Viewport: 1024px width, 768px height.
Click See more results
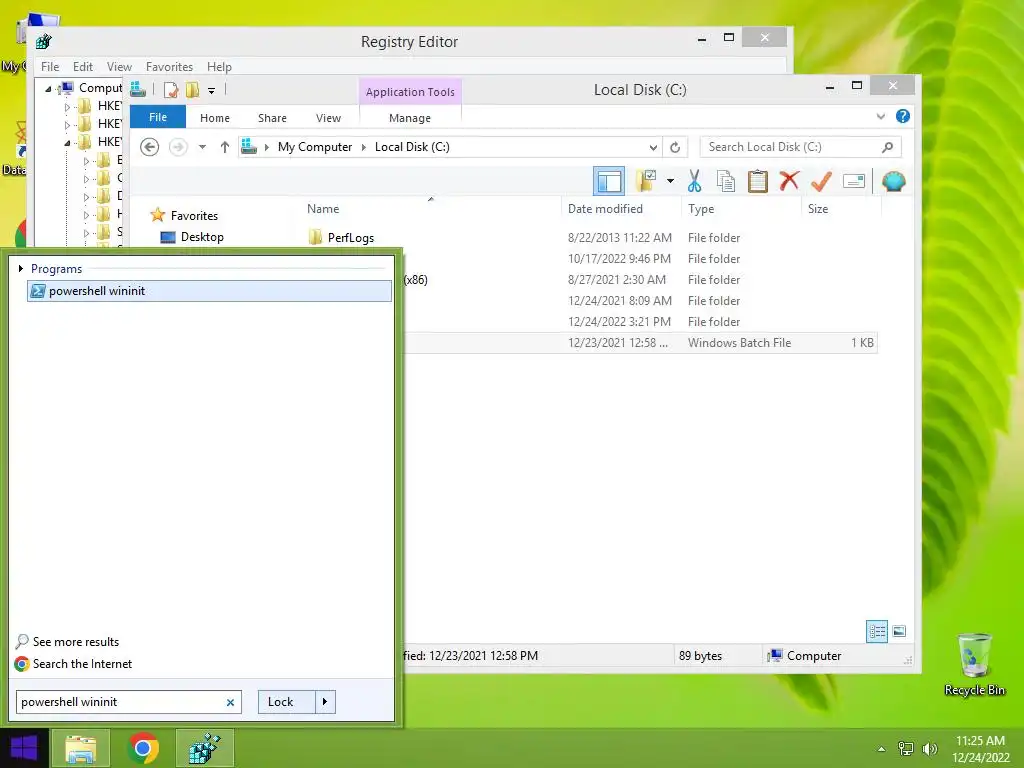point(76,642)
